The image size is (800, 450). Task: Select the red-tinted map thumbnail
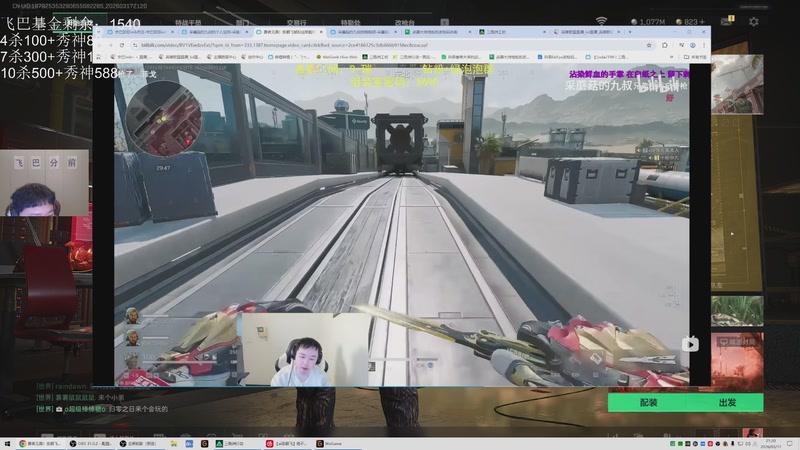coord(737,361)
